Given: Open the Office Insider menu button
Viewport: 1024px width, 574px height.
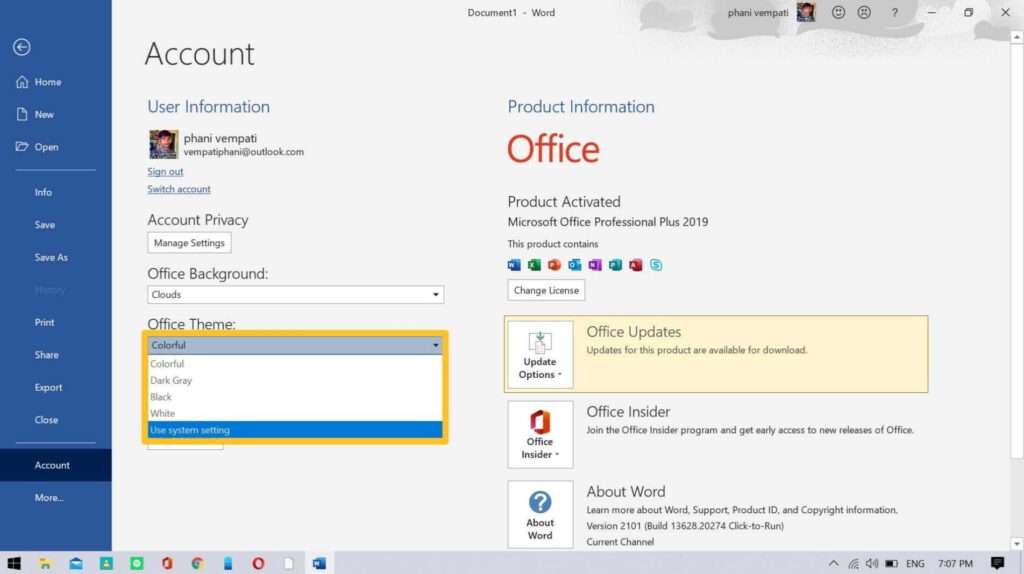Looking at the screenshot, I should (x=540, y=434).
